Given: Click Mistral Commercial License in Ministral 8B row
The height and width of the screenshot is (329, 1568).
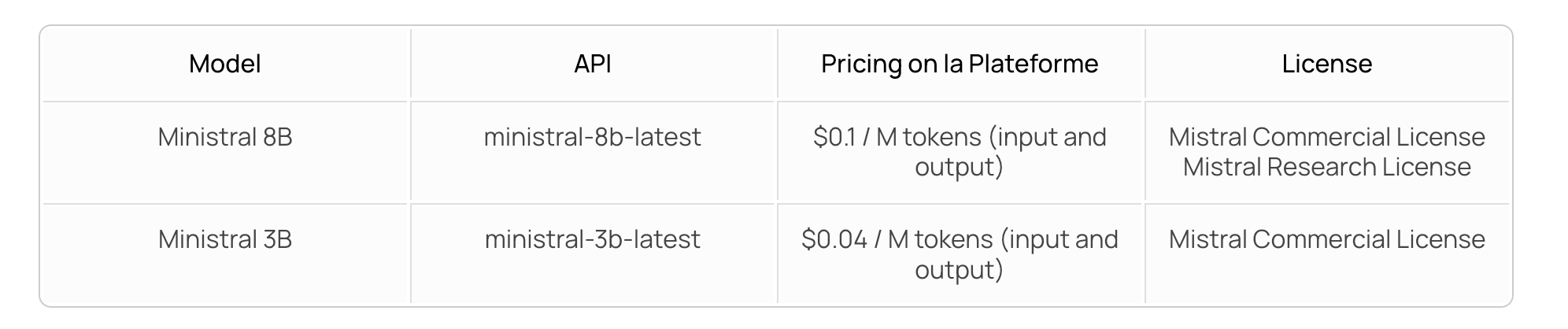Looking at the screenshot, I should [1327, 137].
